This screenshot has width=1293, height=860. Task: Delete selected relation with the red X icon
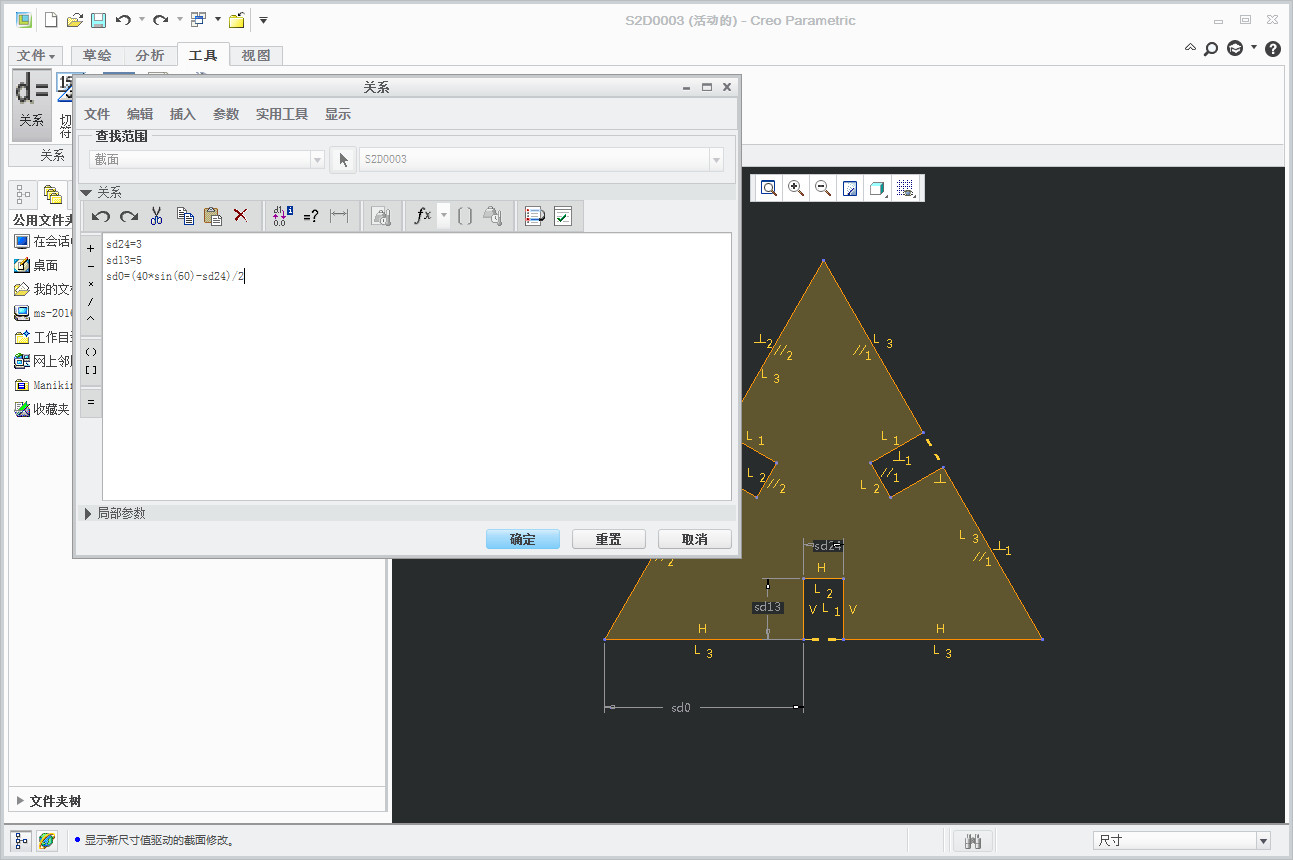click(240, 215)
